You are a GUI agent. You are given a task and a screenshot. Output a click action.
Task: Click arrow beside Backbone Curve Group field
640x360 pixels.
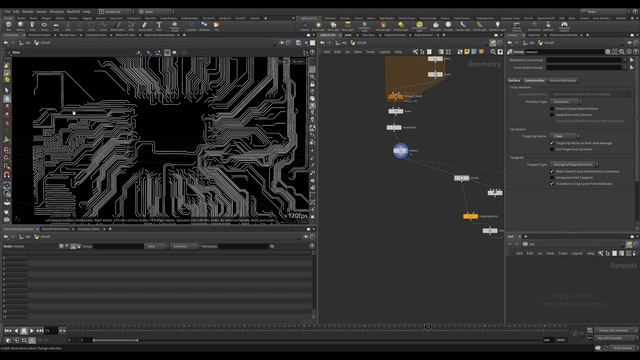pos(631,60)
